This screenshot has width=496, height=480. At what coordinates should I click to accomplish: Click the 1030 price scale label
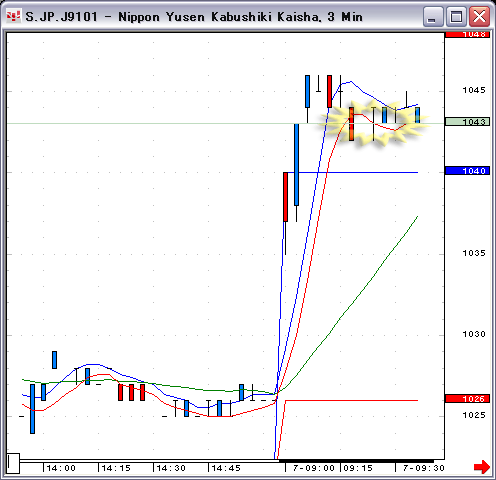(474, 334)
